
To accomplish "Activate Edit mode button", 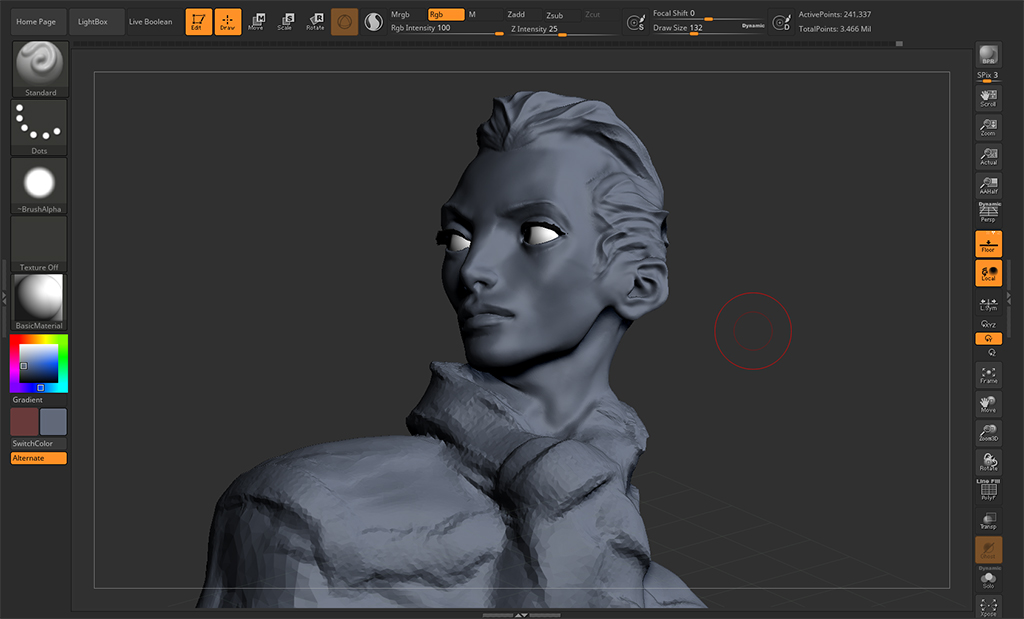I will (199, 22).
